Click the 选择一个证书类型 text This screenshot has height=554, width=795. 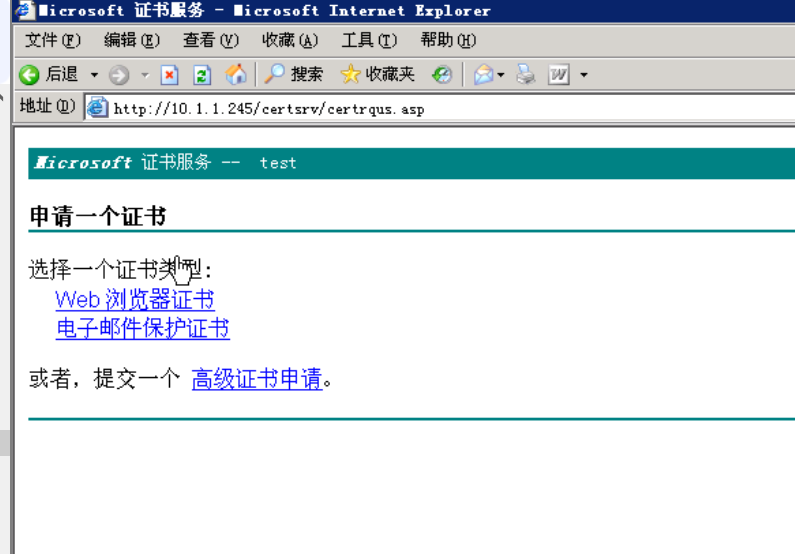click(120, 269)
